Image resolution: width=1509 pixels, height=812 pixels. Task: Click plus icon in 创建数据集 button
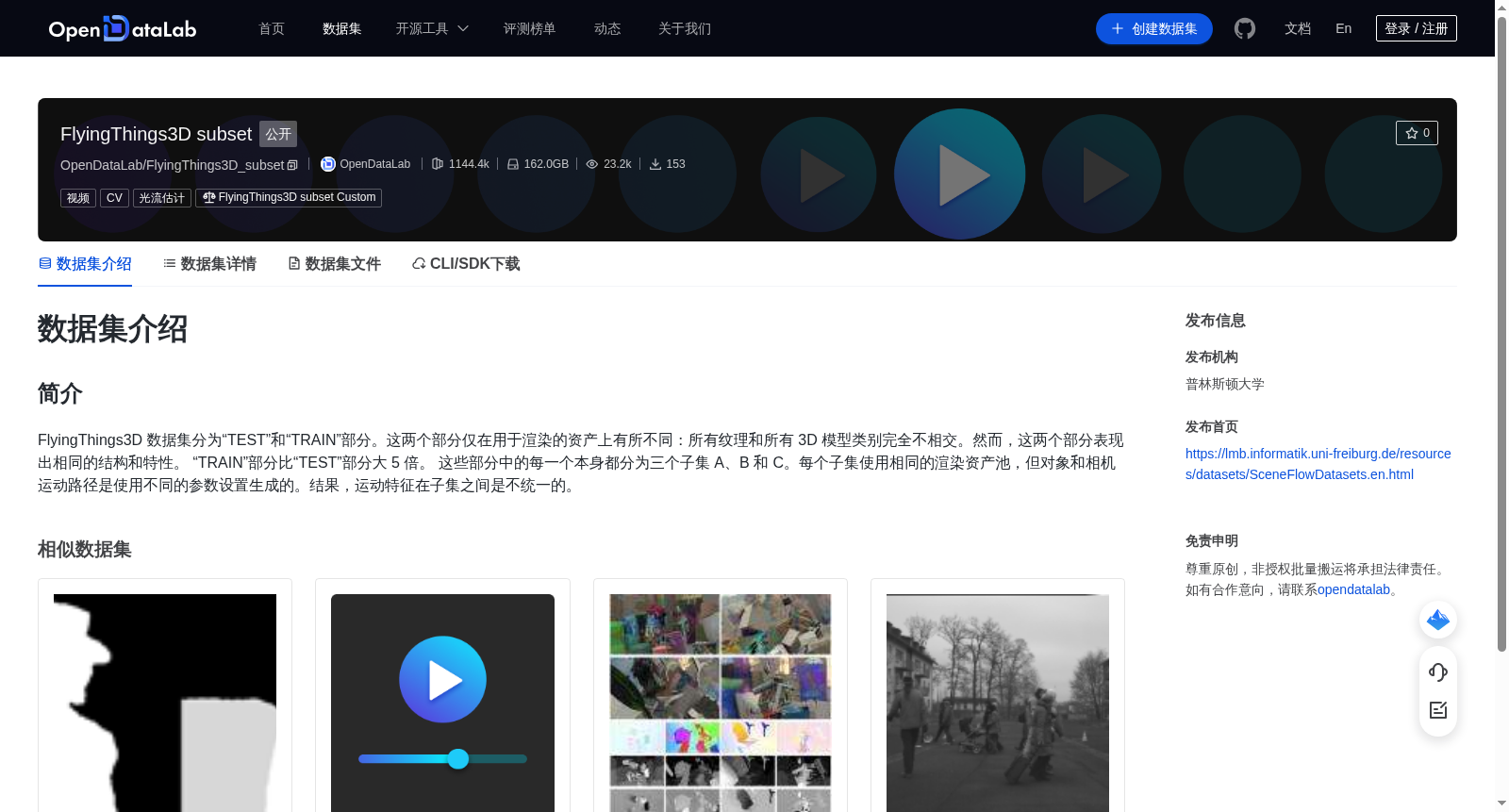(x=1118, y=28)
